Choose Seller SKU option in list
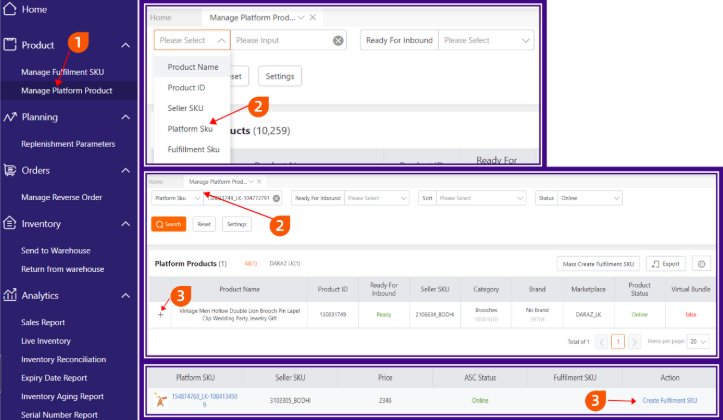Viewport: 723px width, 420px height. point(185,108)
